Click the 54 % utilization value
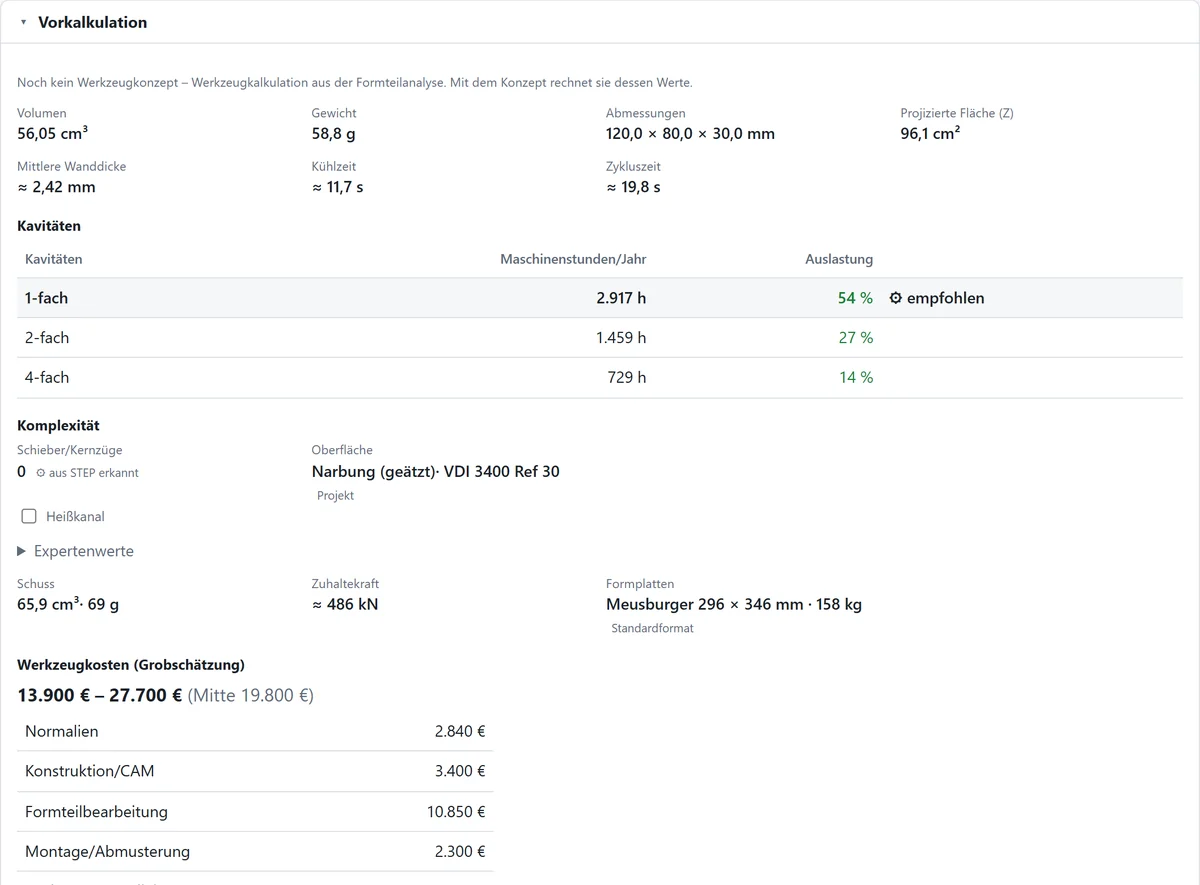The height and width of the screenshot is (885, 1200). [855, 298]
